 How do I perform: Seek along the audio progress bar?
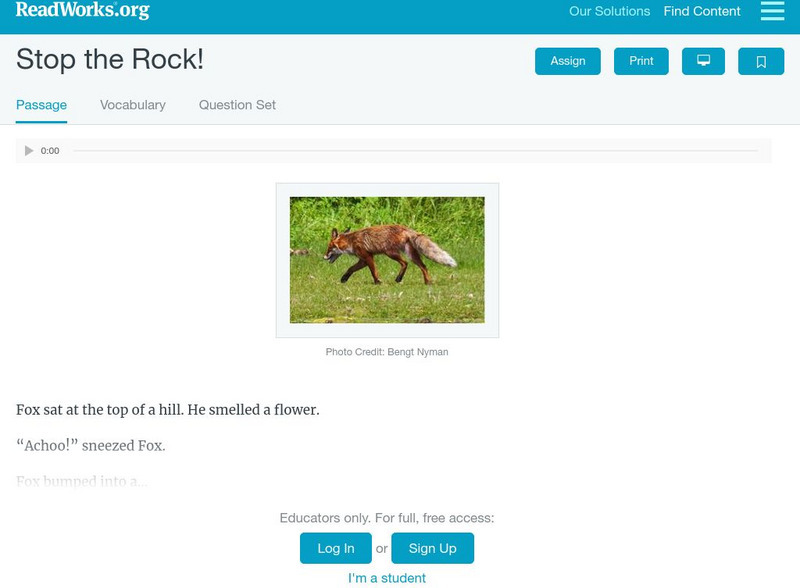click(415, 151)
